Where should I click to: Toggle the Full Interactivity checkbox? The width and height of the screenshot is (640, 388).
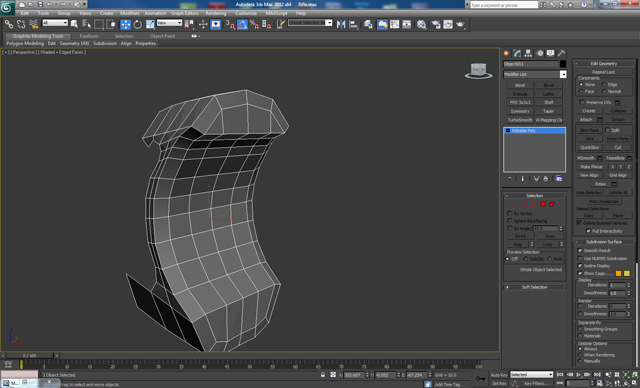[x=588, y=231]
